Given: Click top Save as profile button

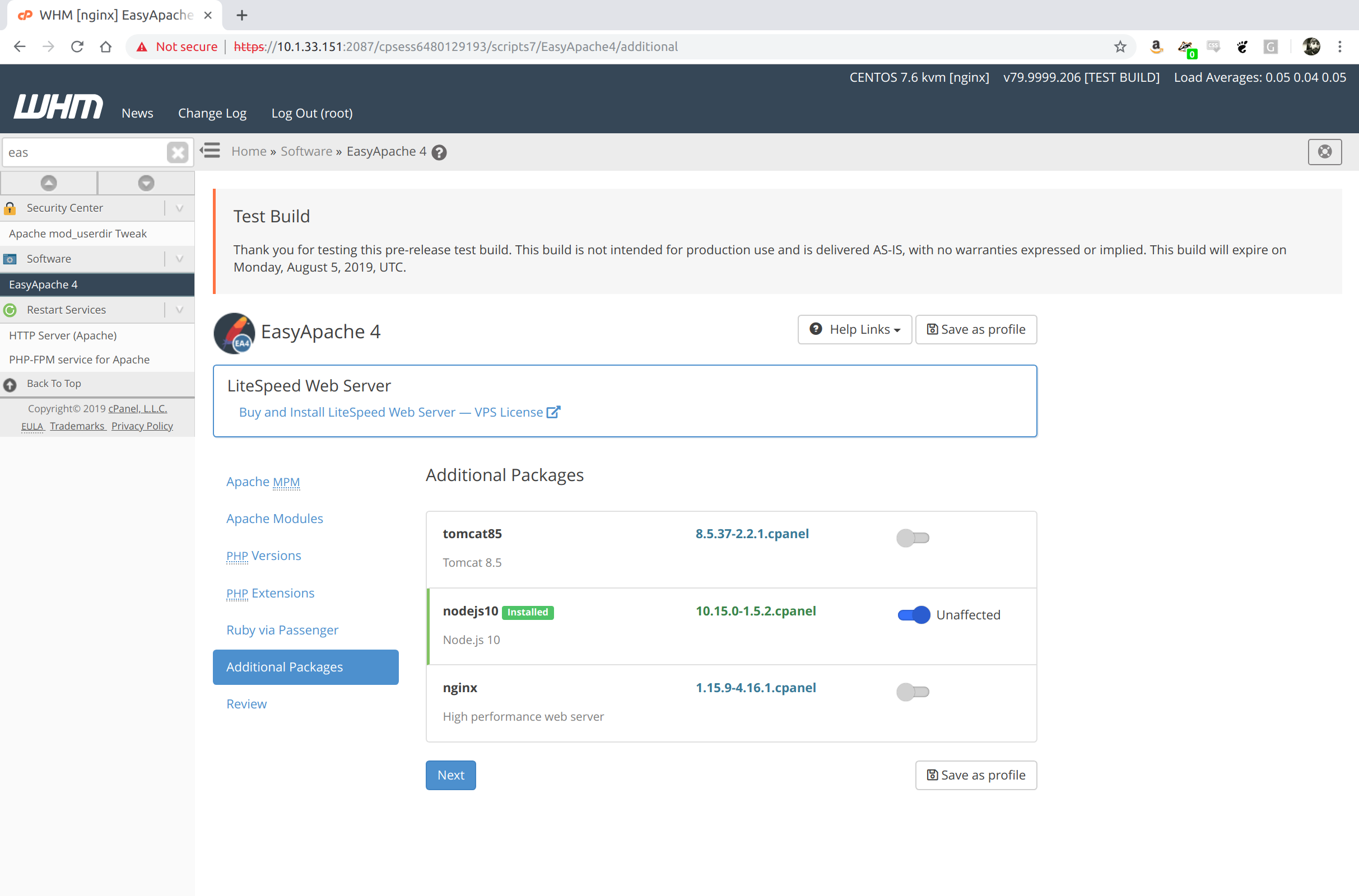Looking at the screenshot, I should pos(975,330).
